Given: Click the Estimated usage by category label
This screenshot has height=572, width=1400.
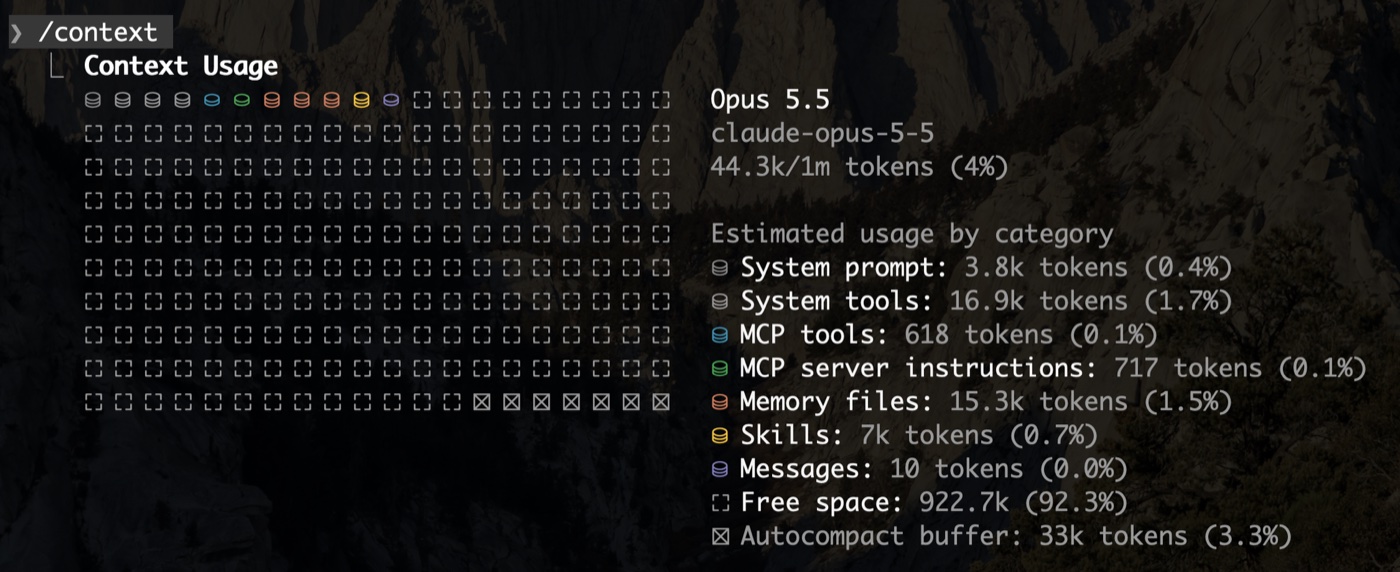Looking at the screenshot, I should click(912, 235).
